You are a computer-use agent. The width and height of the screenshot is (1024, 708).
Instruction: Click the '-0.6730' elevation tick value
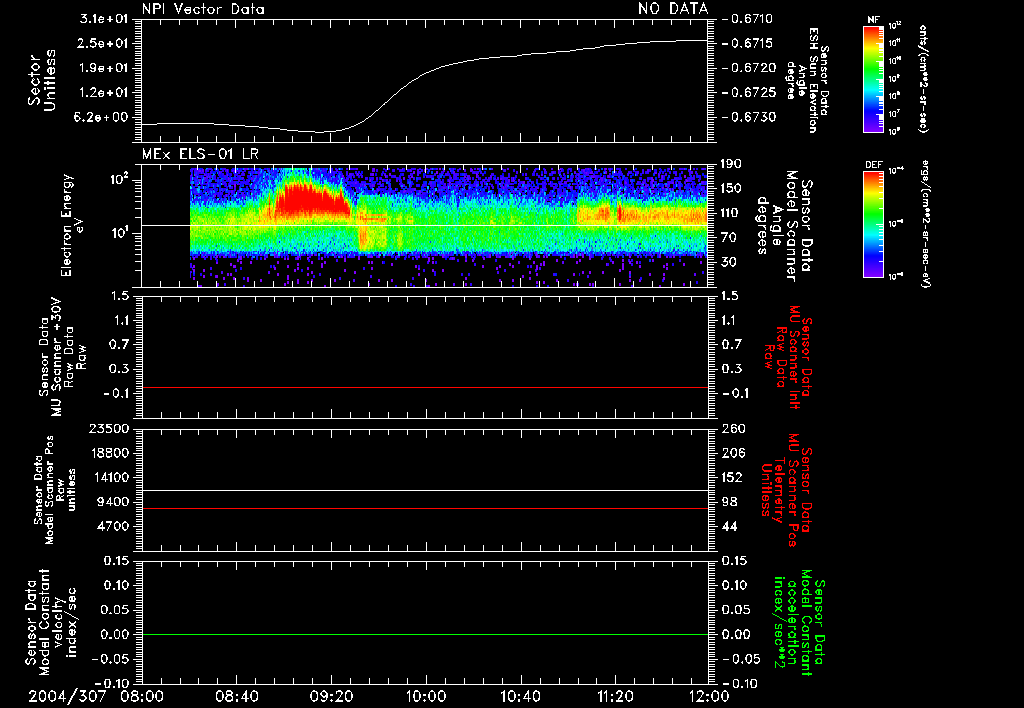(x=748, y=118)
